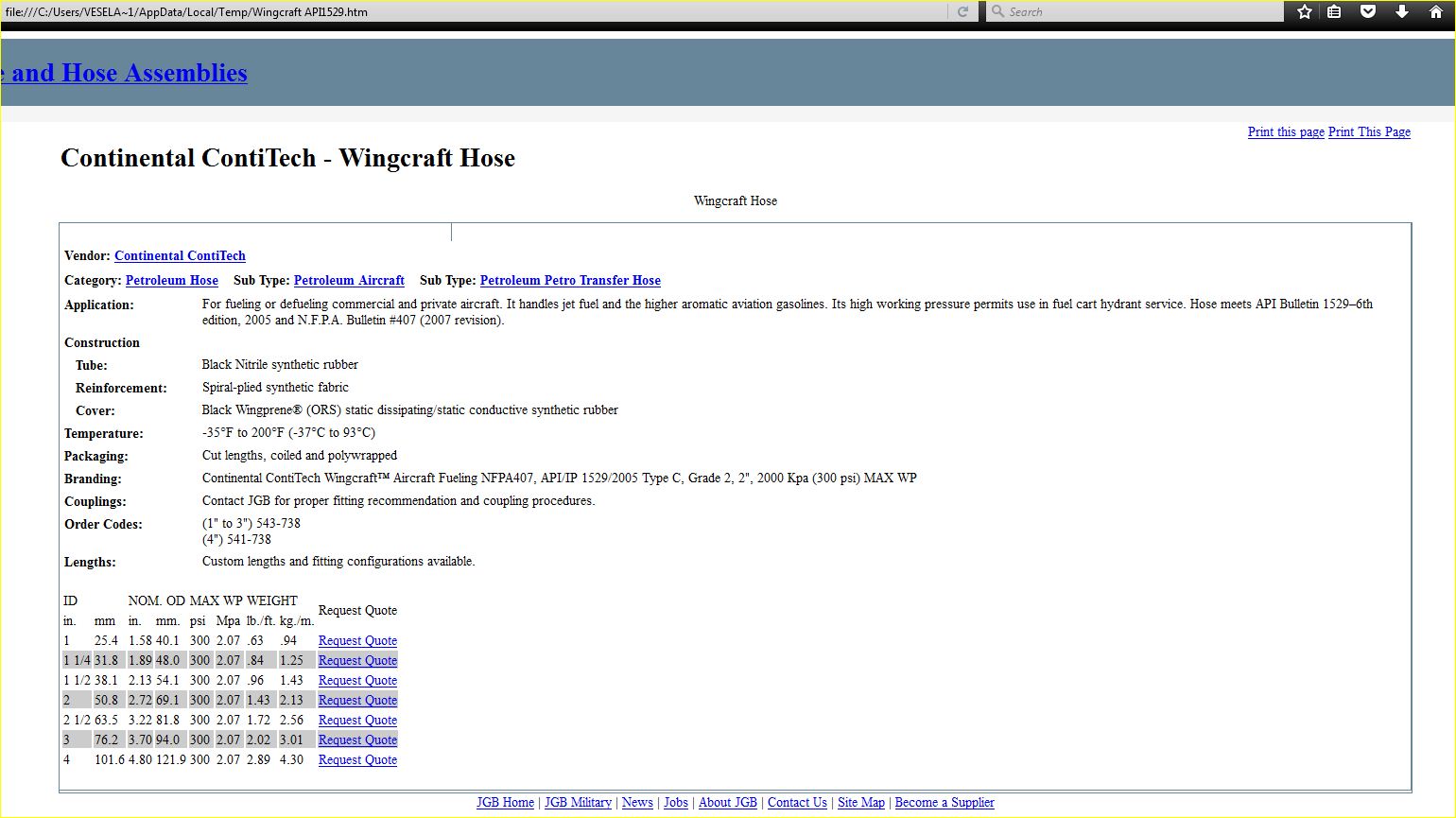Open the Petroleum Aircraft sub type link

[349, 281]
